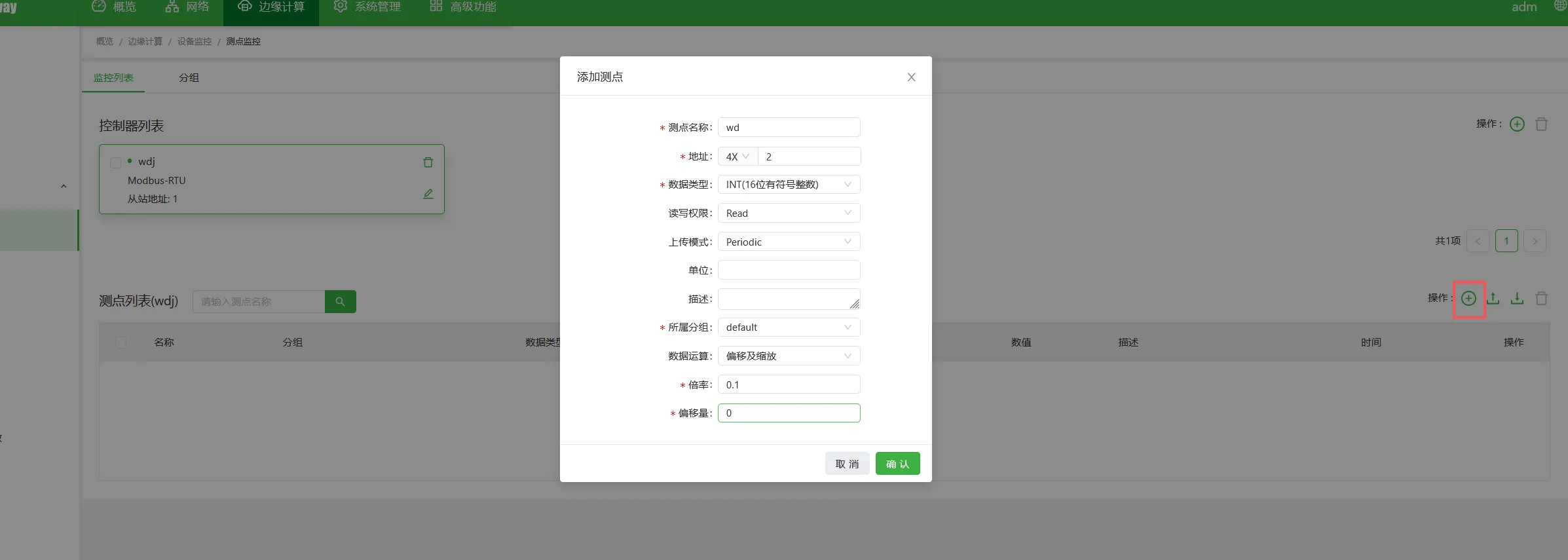Open the 4X address type dropdown
Screen dimensions: 1568x560
pyautogui.click(x=738, y=157)
